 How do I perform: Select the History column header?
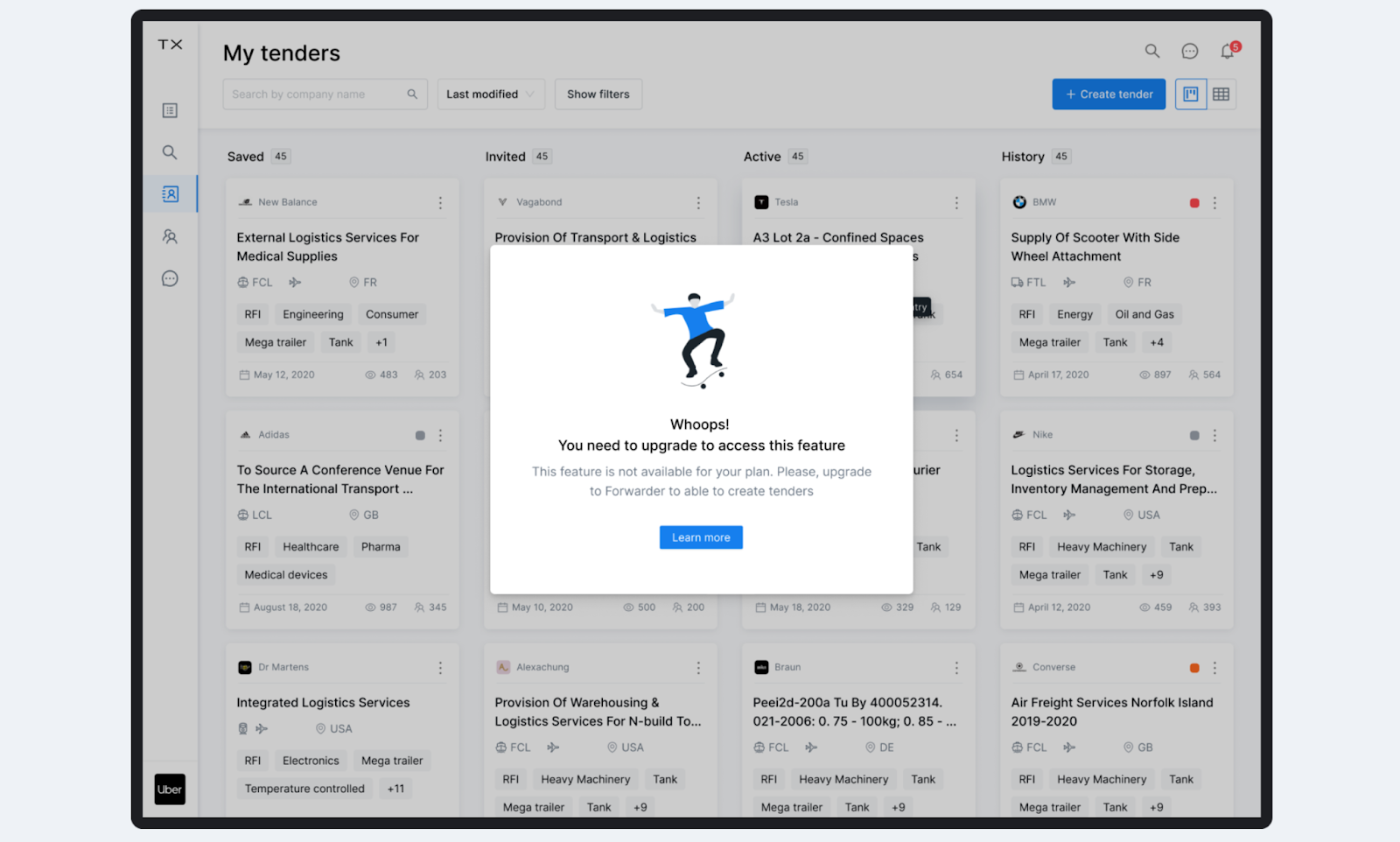(x=1023, y=157)
